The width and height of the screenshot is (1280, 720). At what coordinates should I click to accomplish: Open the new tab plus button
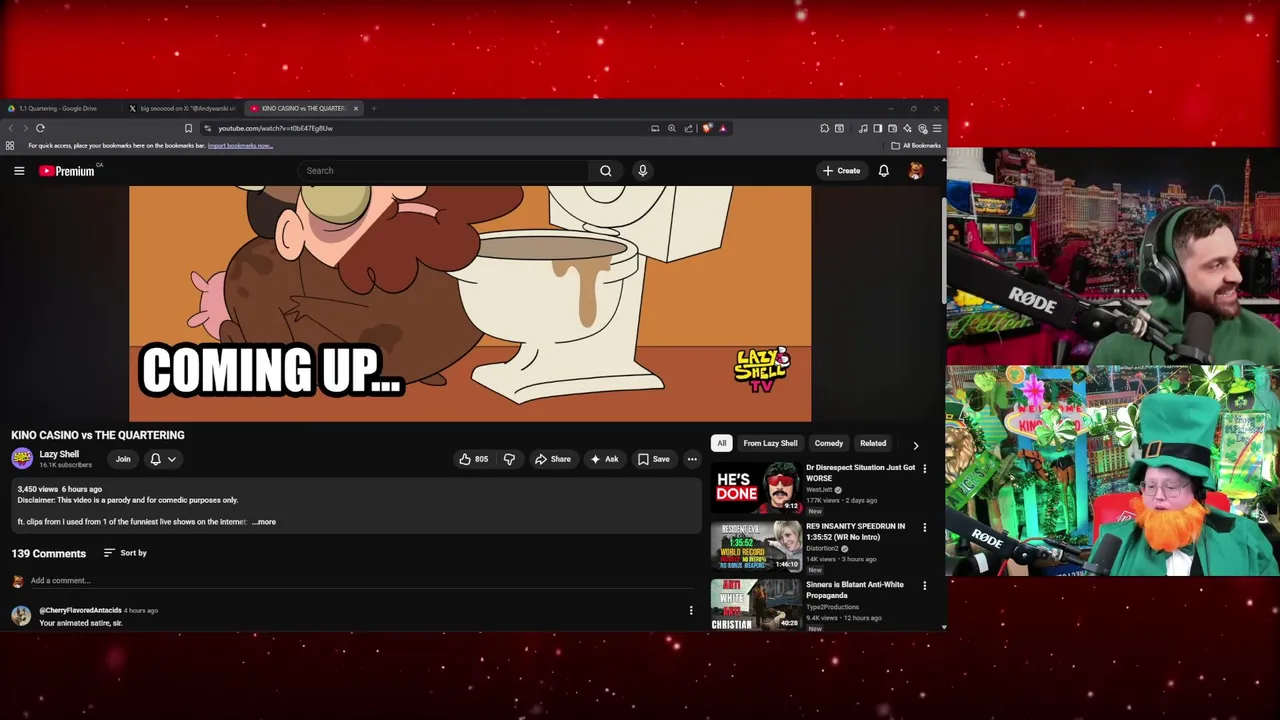pos(374,108)
